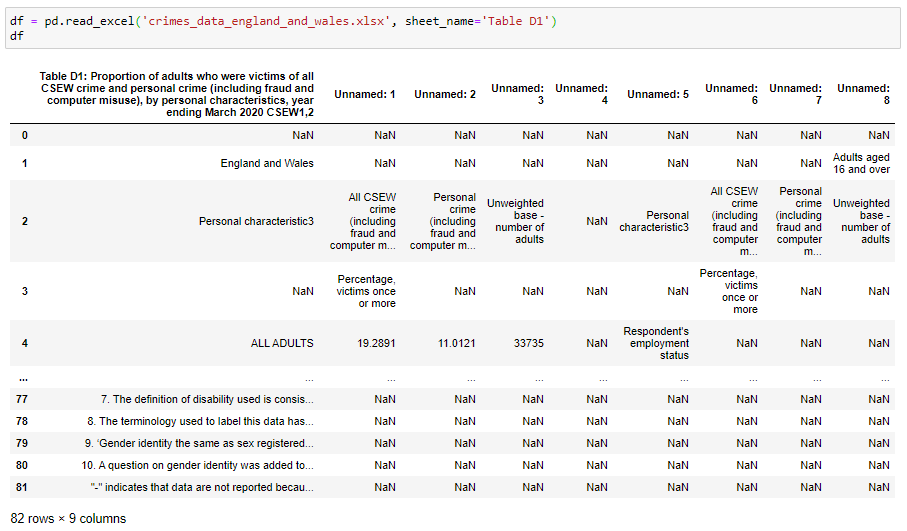Select the 'Unnamed: 1' column header
This screenshot has width=907, height=531.
[x=364, y=94]
